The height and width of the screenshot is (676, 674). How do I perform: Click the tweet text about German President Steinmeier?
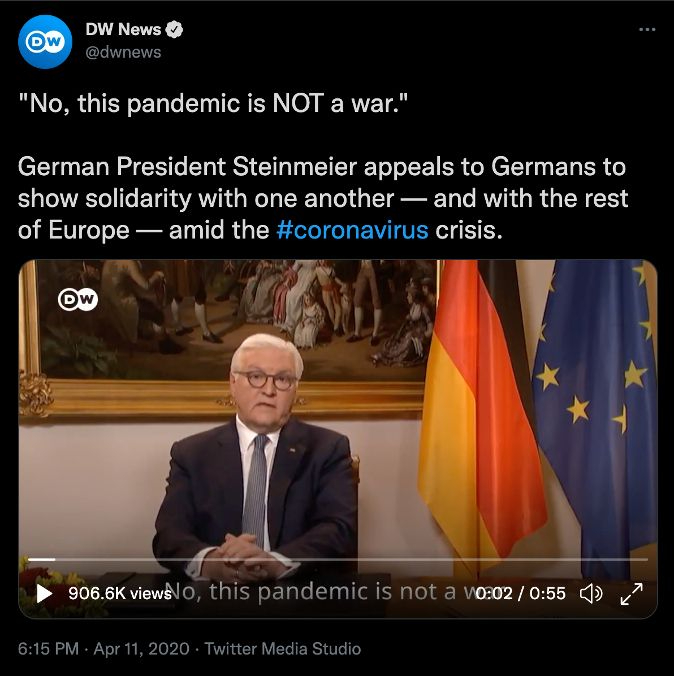(x=323, y=198)
